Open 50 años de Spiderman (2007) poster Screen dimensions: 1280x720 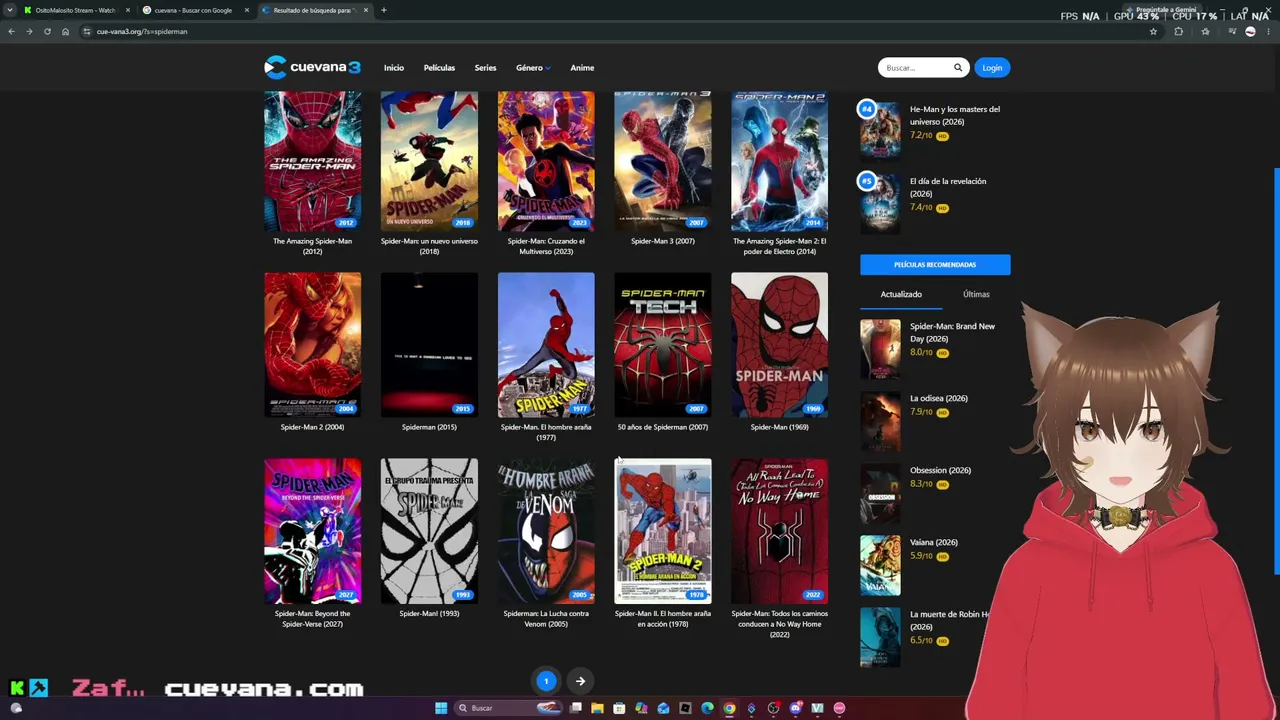point(663,345)
